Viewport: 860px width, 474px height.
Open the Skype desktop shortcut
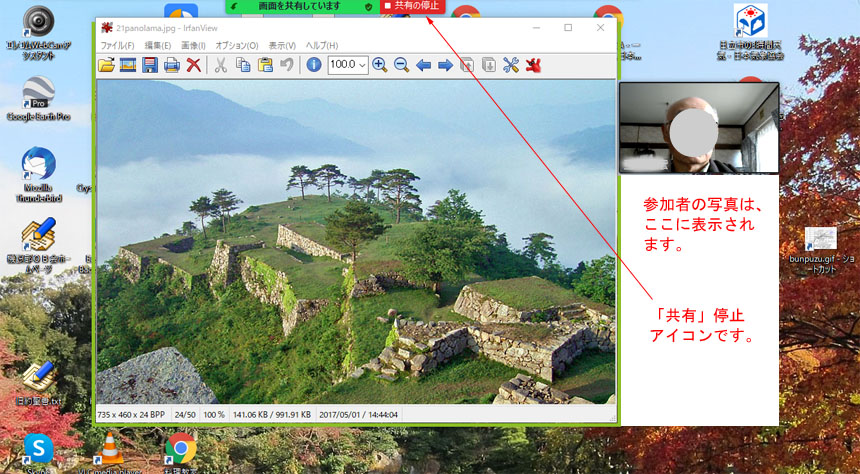click(x=38, y=453)
